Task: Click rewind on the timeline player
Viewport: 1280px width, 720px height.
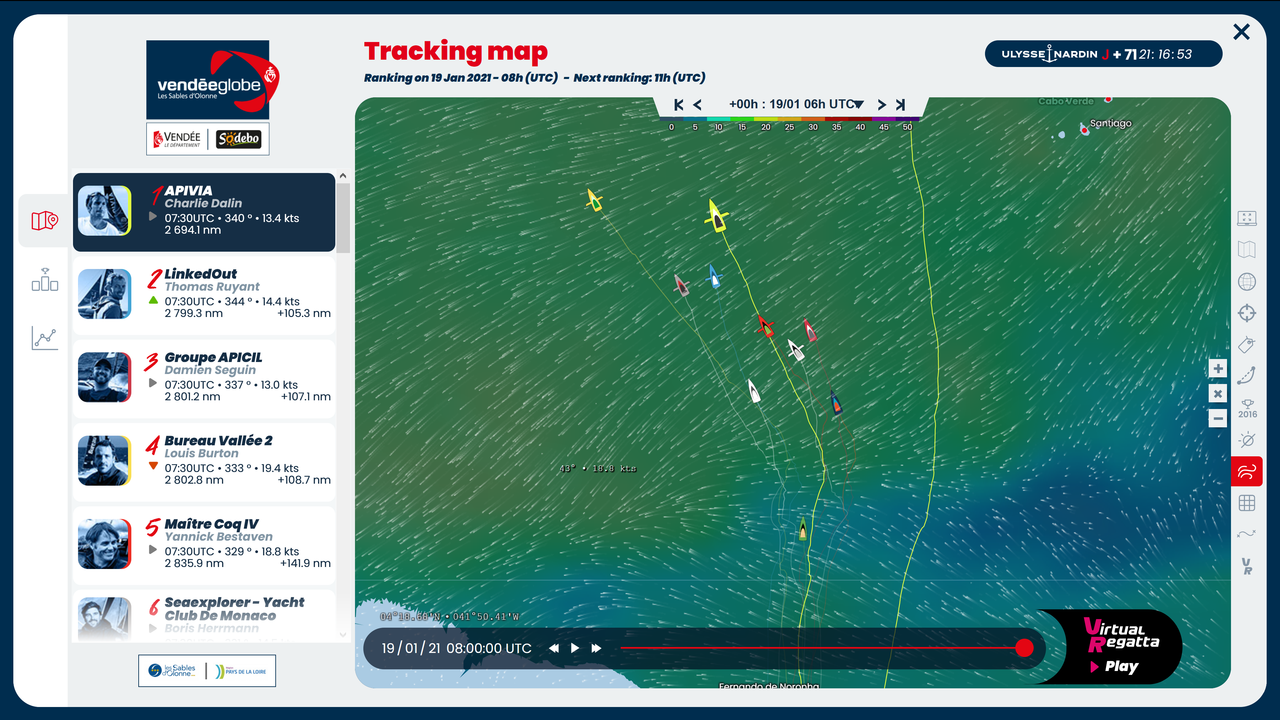Action: click(554, 648)
